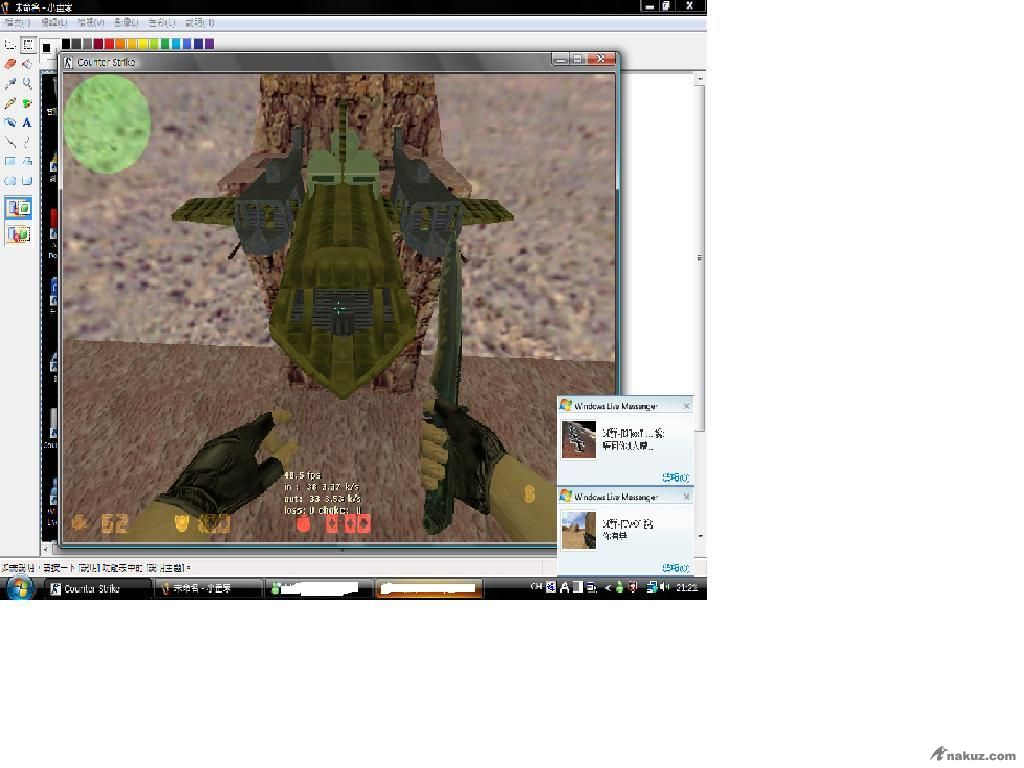Enable opaque selection mode option
The height and width of the screenshot is (768, 1024).
18,208
